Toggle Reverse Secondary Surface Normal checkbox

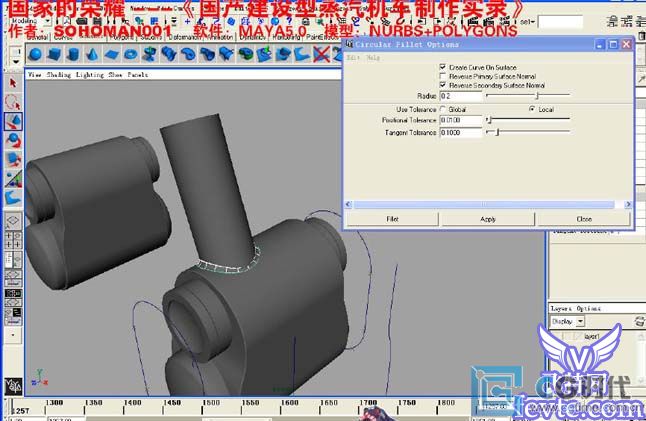pos(443,85)
